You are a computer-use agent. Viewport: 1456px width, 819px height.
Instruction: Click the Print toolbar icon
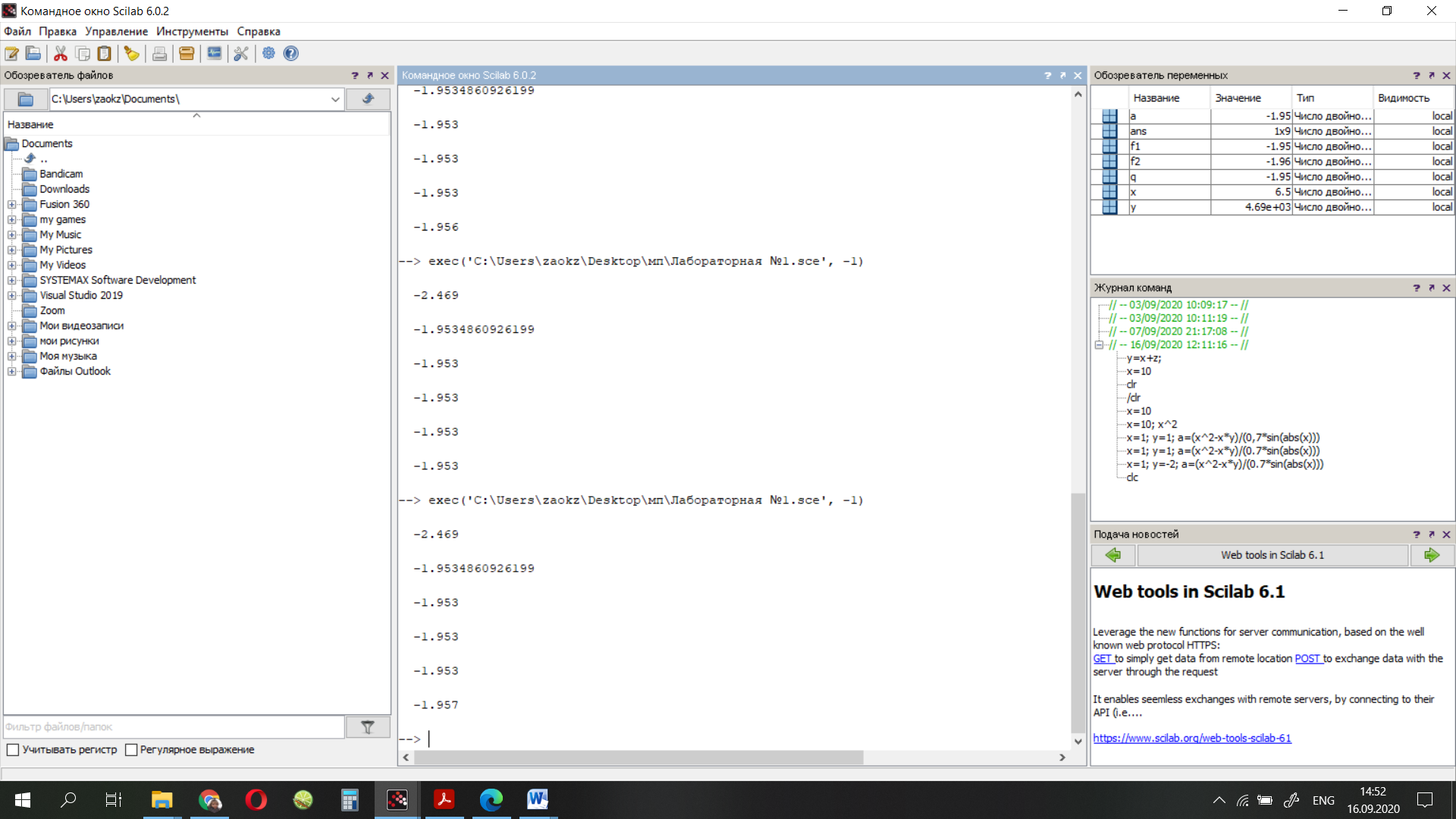(159, 54)
